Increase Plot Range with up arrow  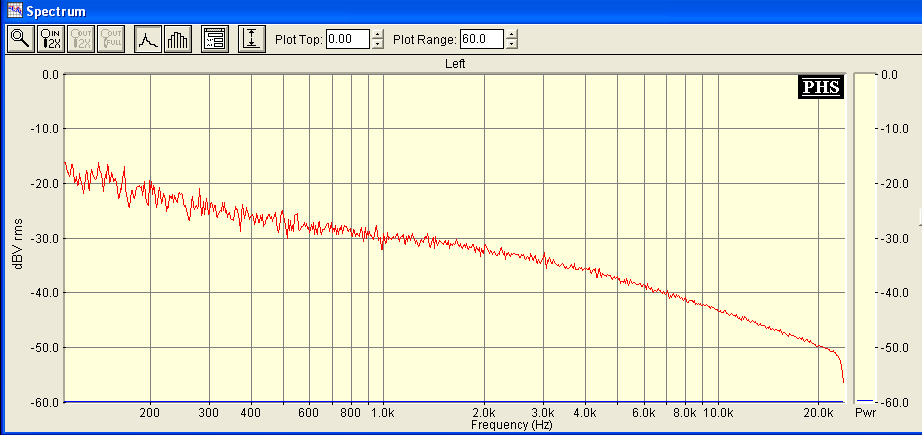click(512, 34)
